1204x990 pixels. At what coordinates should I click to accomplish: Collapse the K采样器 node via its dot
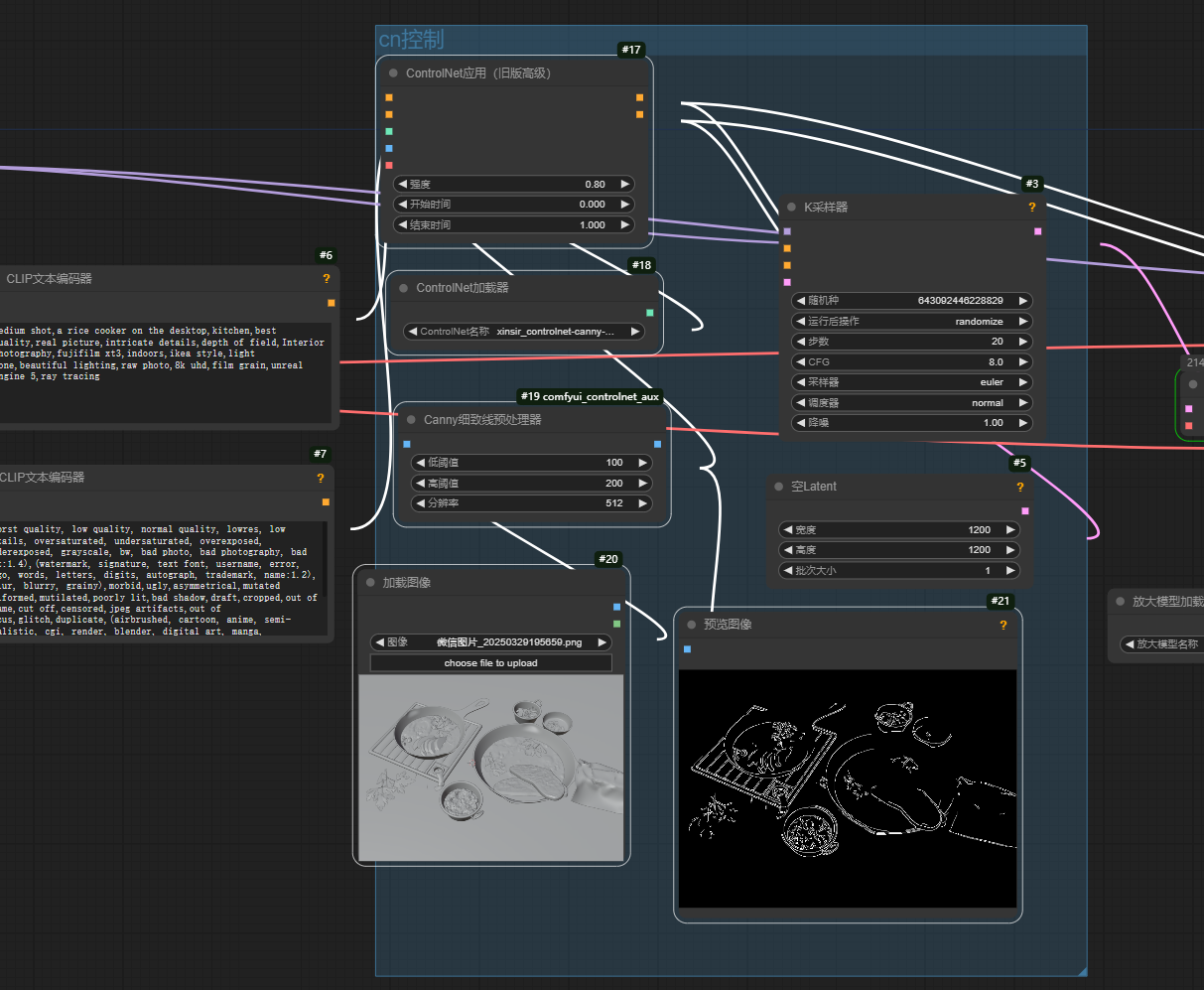pos(792,208)
